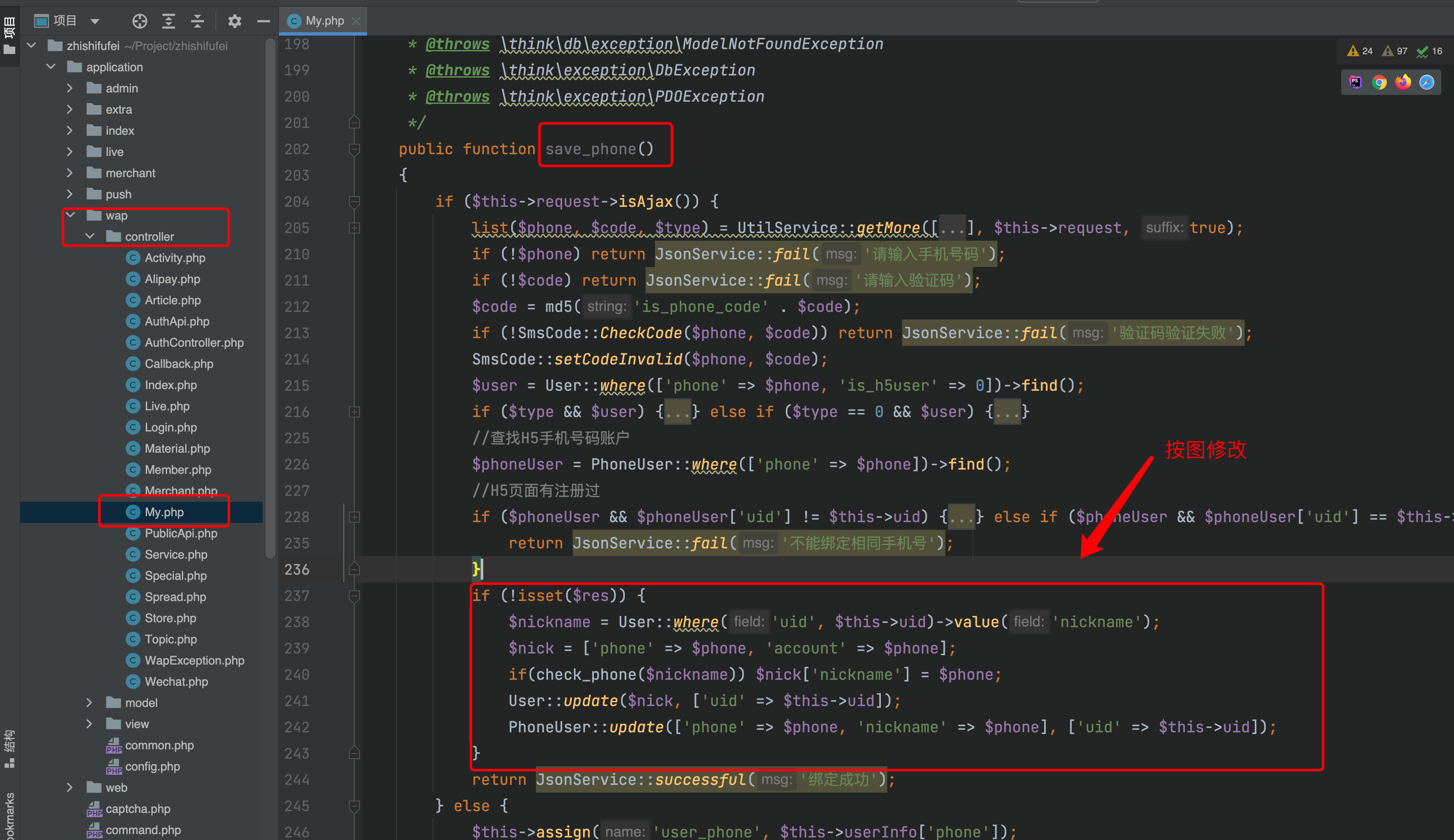Image resolution: width=1454 pixels, height=840 pixels.
Task: Expand the admin folder
Action: click(70, 88)
